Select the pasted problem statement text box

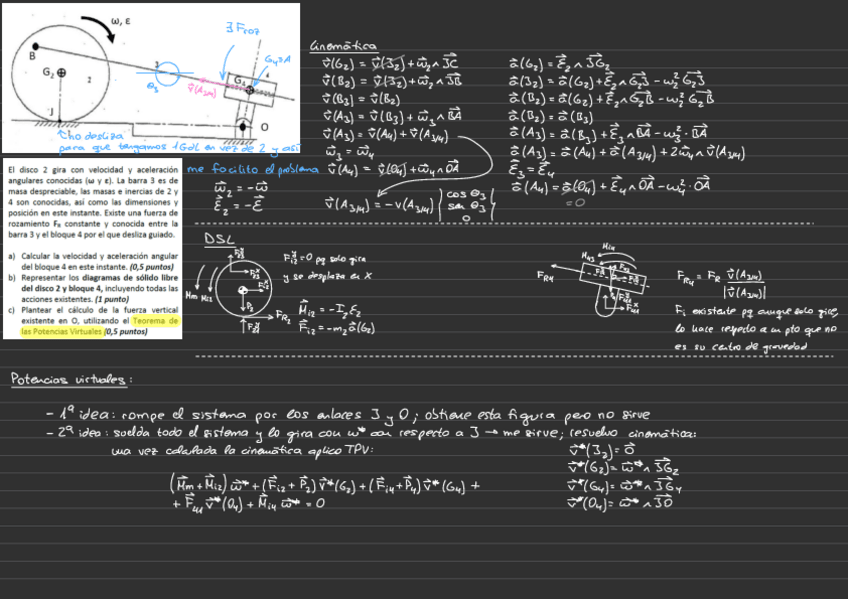[92, 249]
